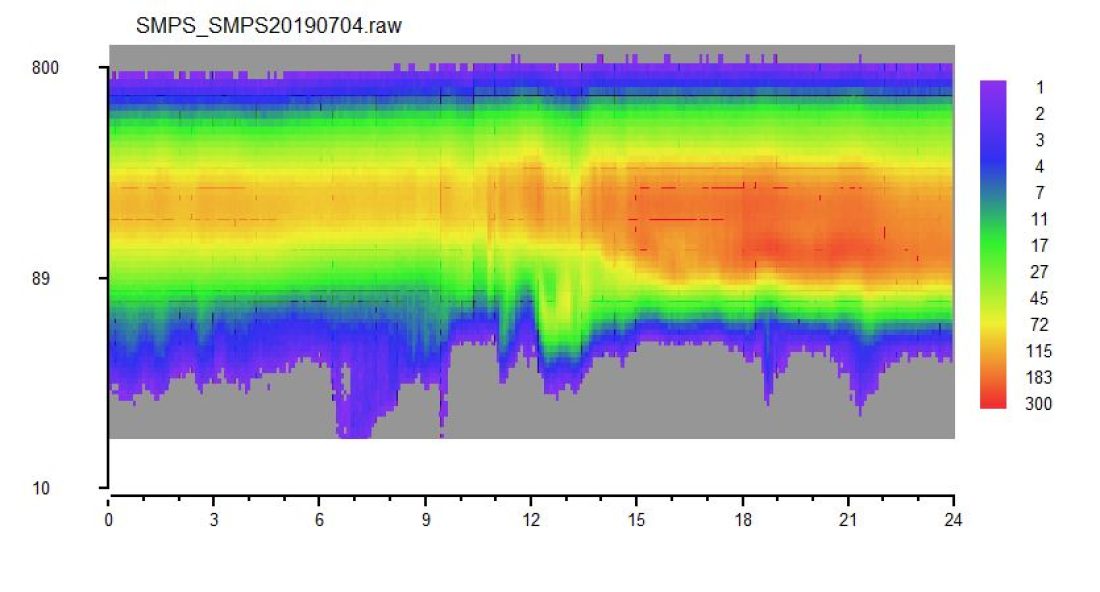Viewport: 1100px width, 592px height.
Task: Click the color scale value "11"
Action: [x=1039, y=220]
